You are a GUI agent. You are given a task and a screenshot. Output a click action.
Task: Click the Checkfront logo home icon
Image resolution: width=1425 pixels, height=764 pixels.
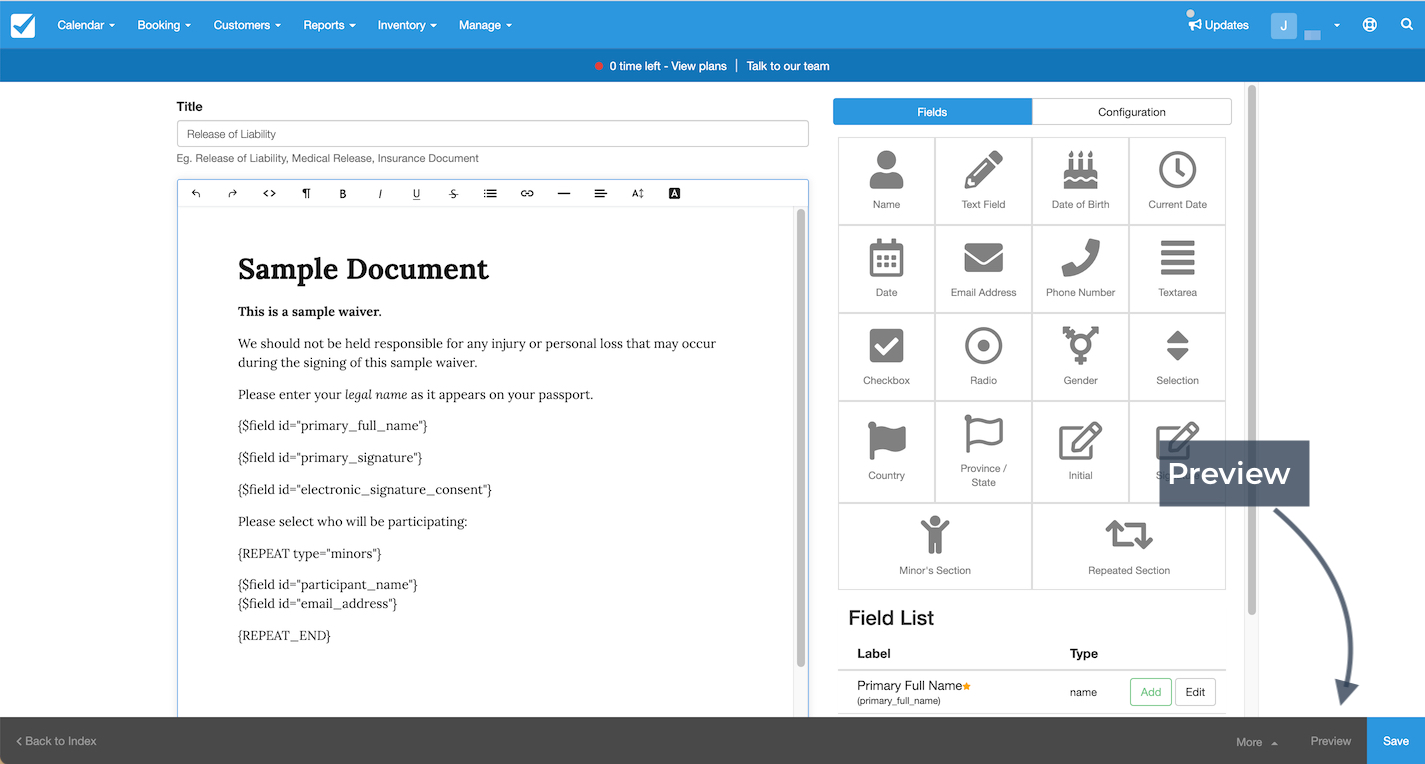coord(23,25)
